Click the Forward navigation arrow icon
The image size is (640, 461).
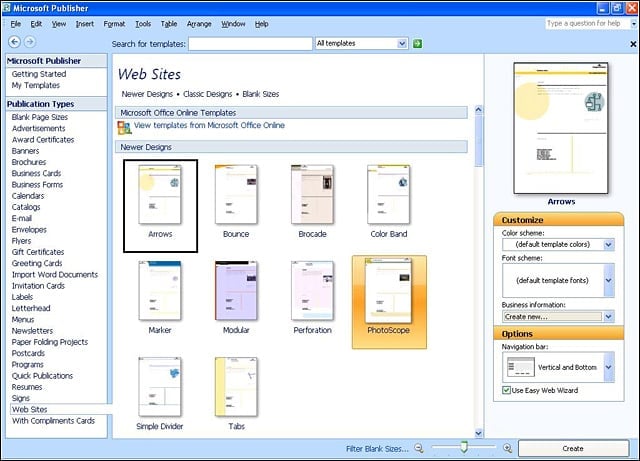click(30, 42)
